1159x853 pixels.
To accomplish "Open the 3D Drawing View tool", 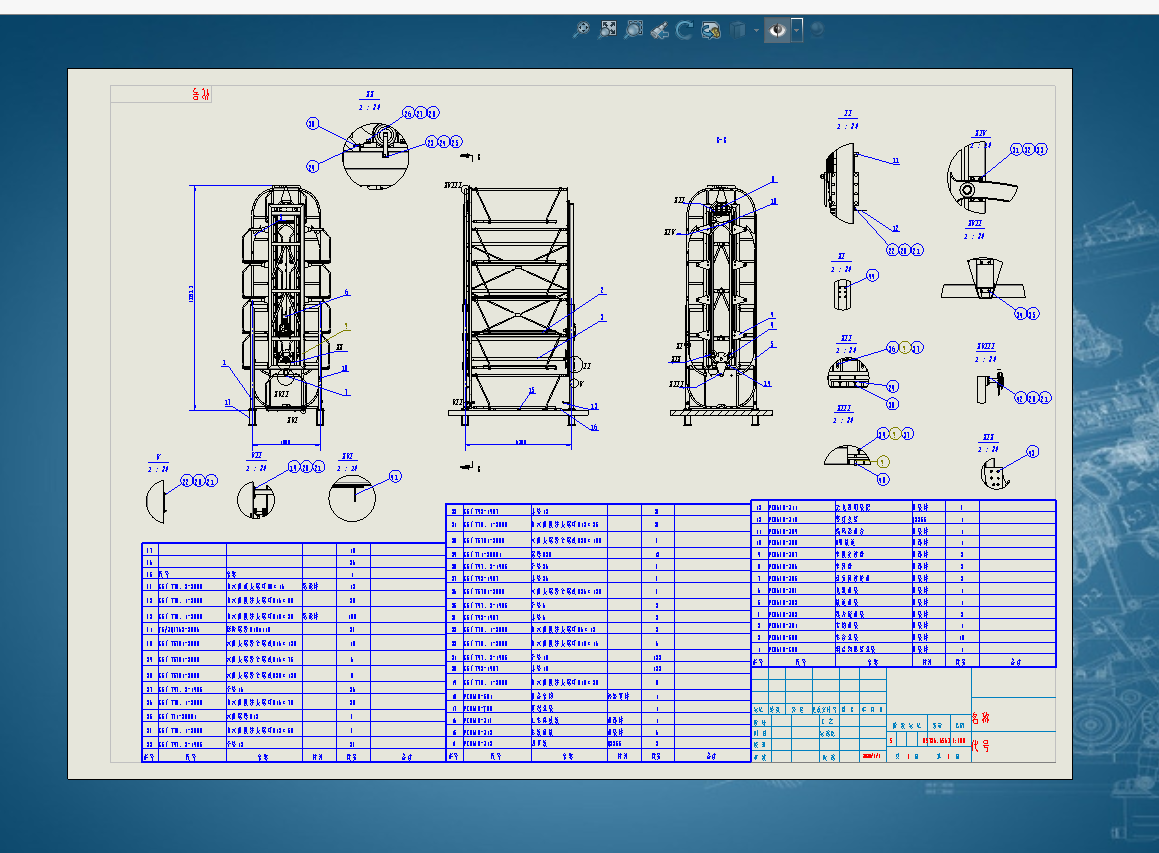I will [710, 30].
